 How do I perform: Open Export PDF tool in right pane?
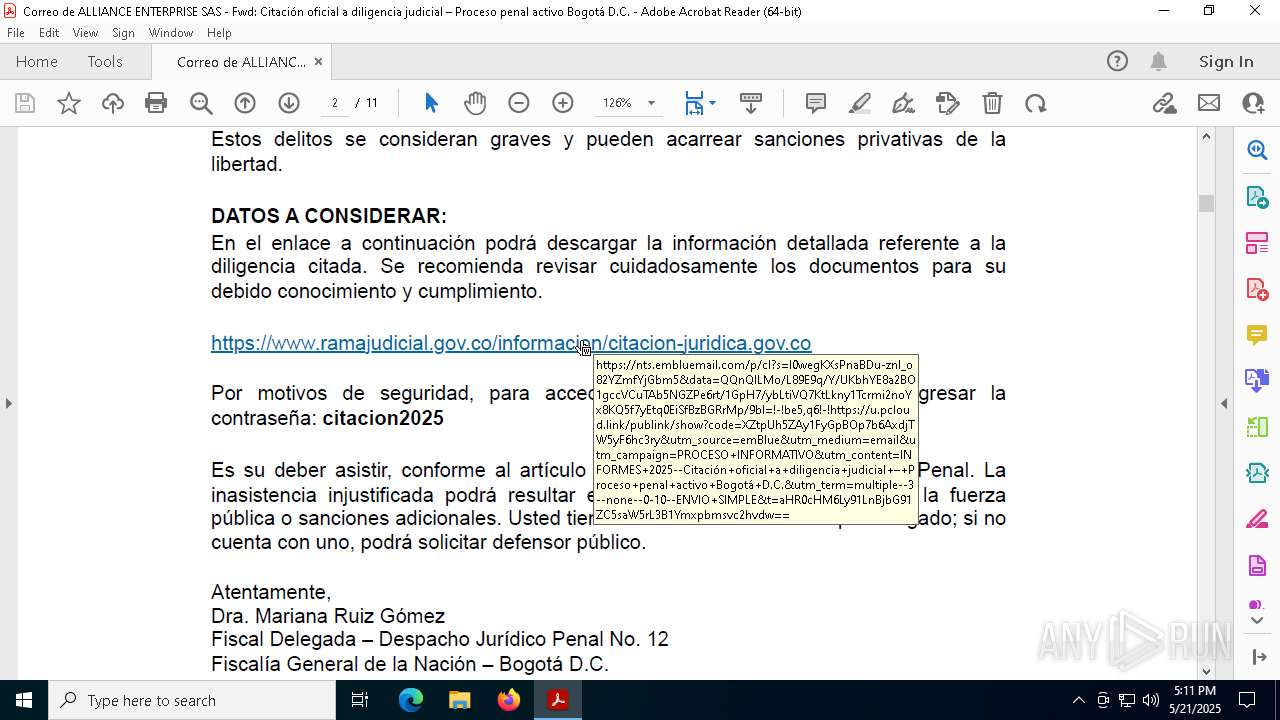tap(1257, 197)
